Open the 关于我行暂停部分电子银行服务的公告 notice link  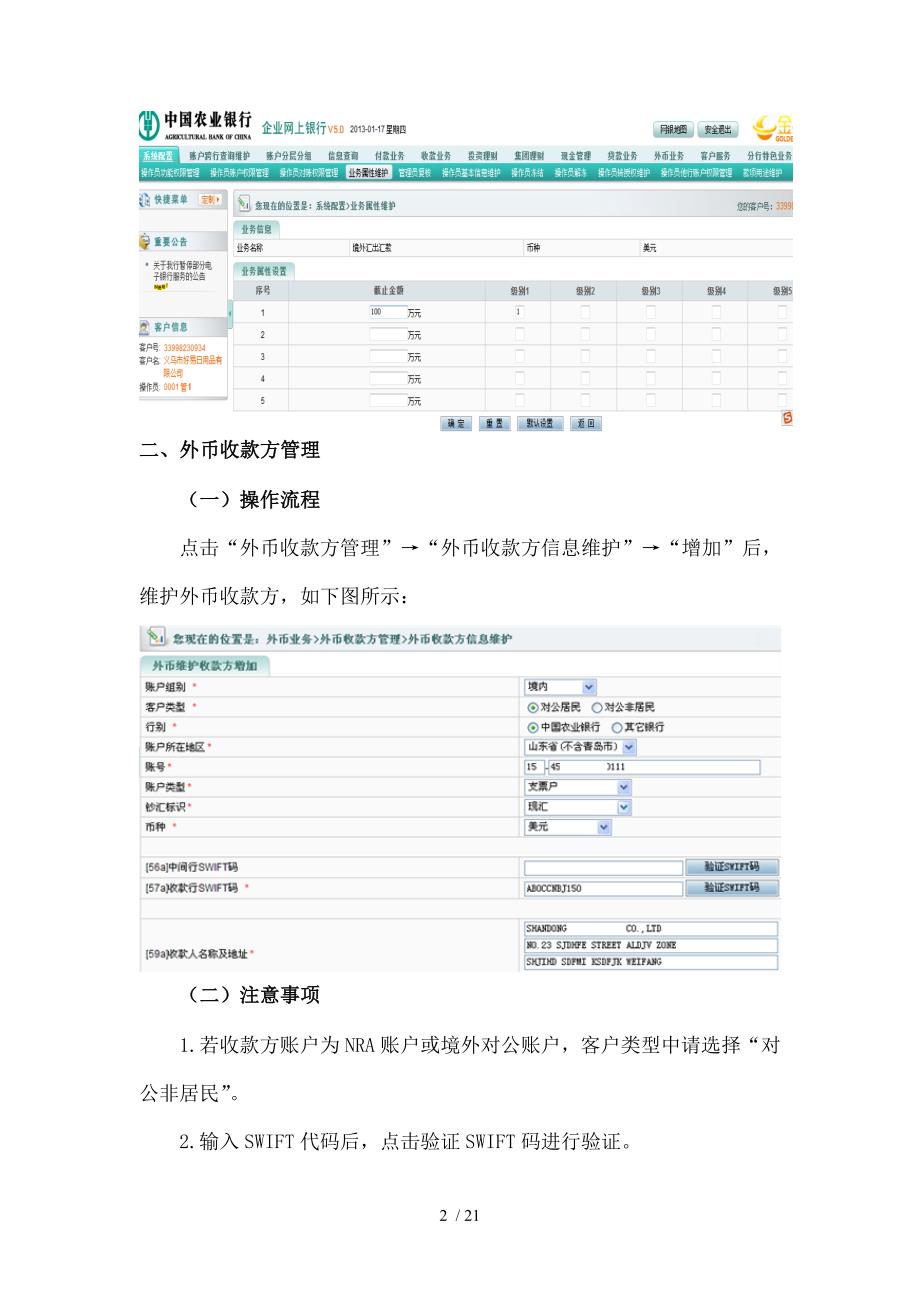coord(182,270)
